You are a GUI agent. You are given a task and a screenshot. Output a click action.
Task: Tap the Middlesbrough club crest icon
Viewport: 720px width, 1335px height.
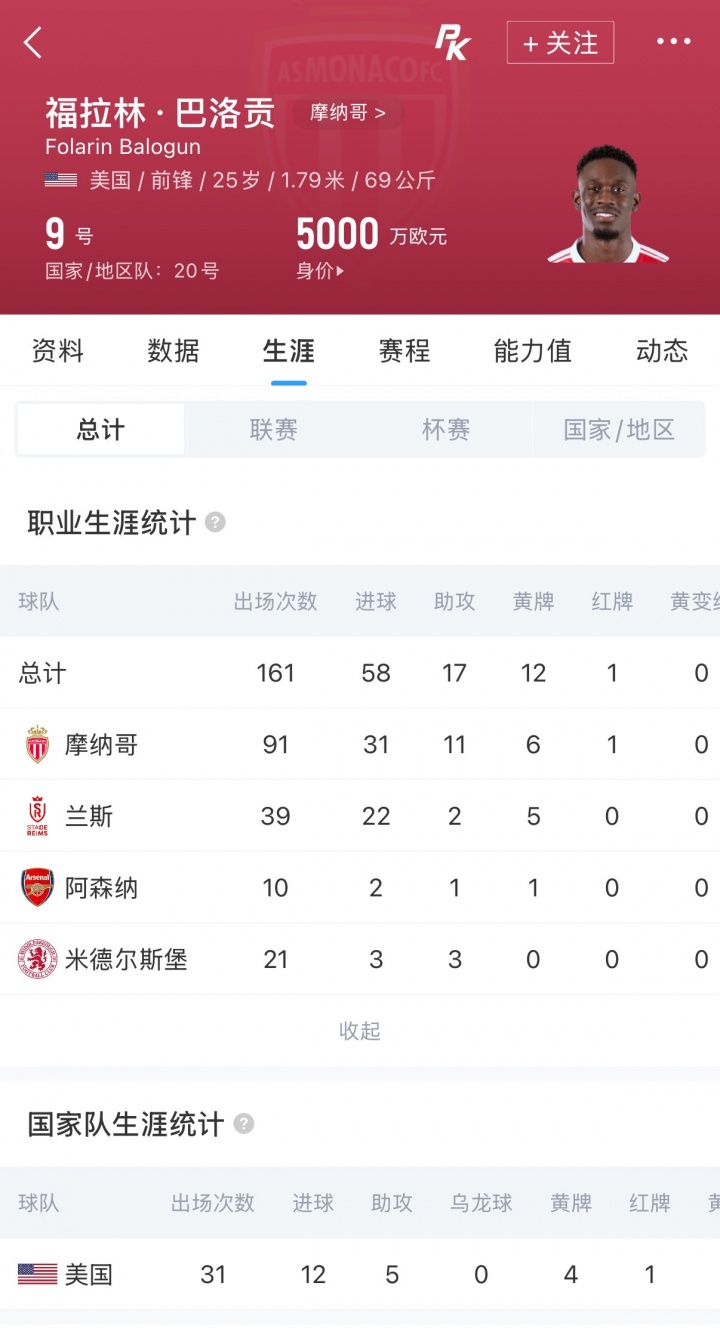pos(37,960)
